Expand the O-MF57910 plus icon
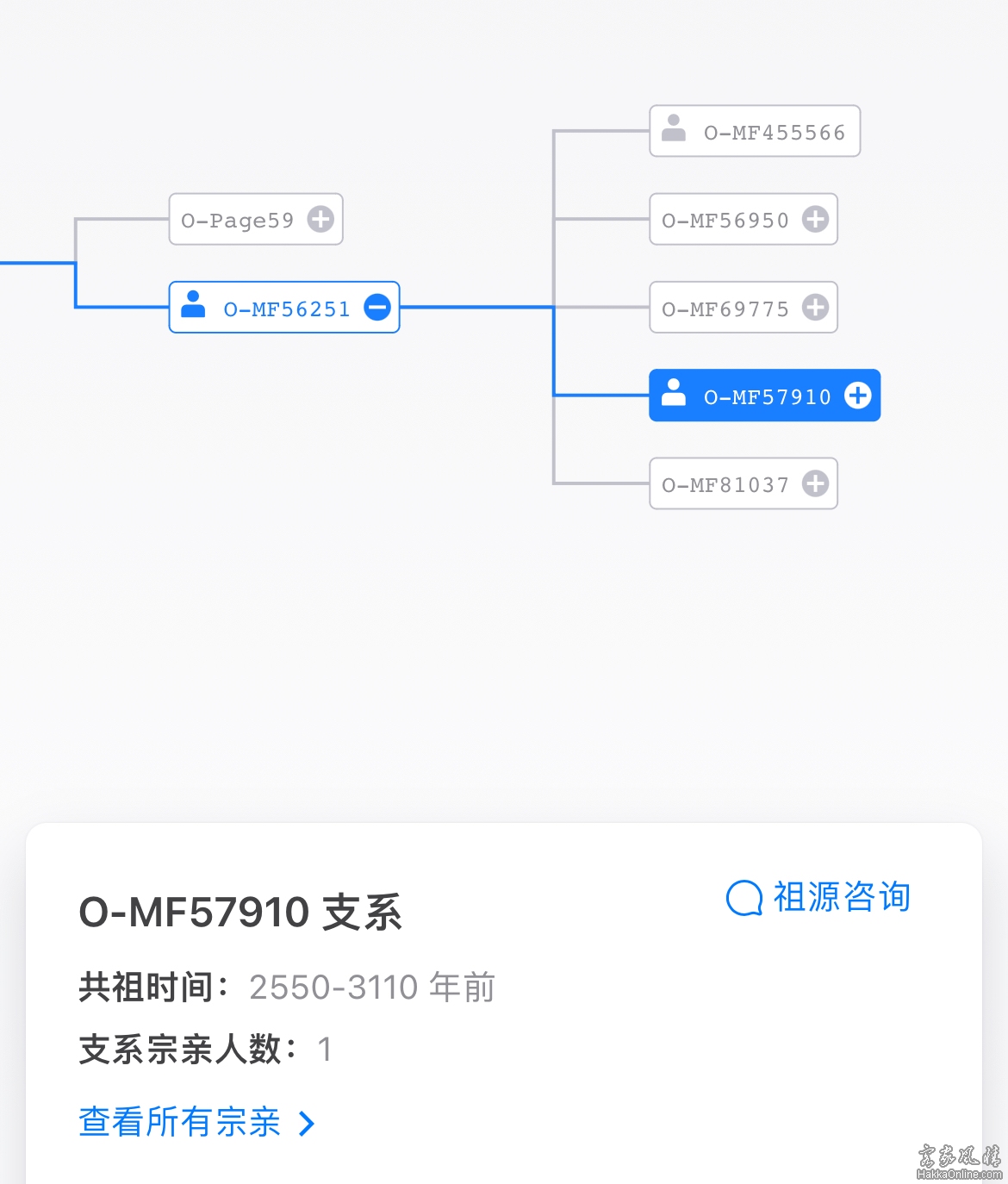The height and width of the screenshot is (1184, 1008). click(857, 396)
